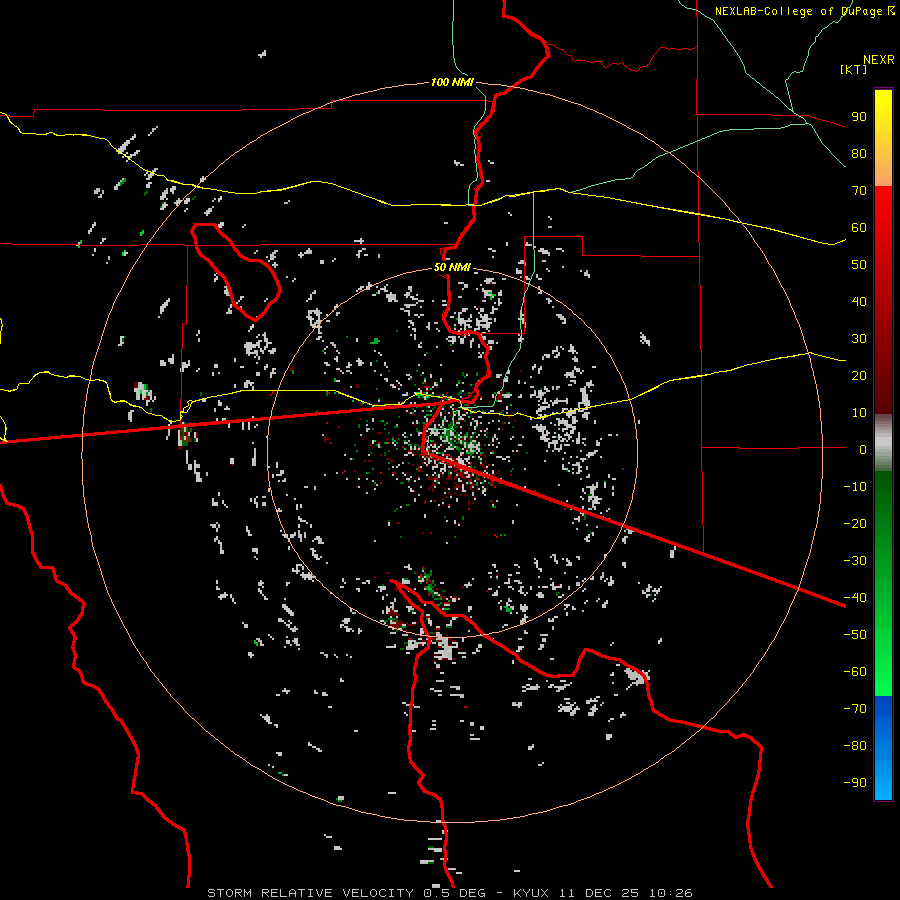Click the 11 DEC 25 date in caption

click(x=599, y=893)
